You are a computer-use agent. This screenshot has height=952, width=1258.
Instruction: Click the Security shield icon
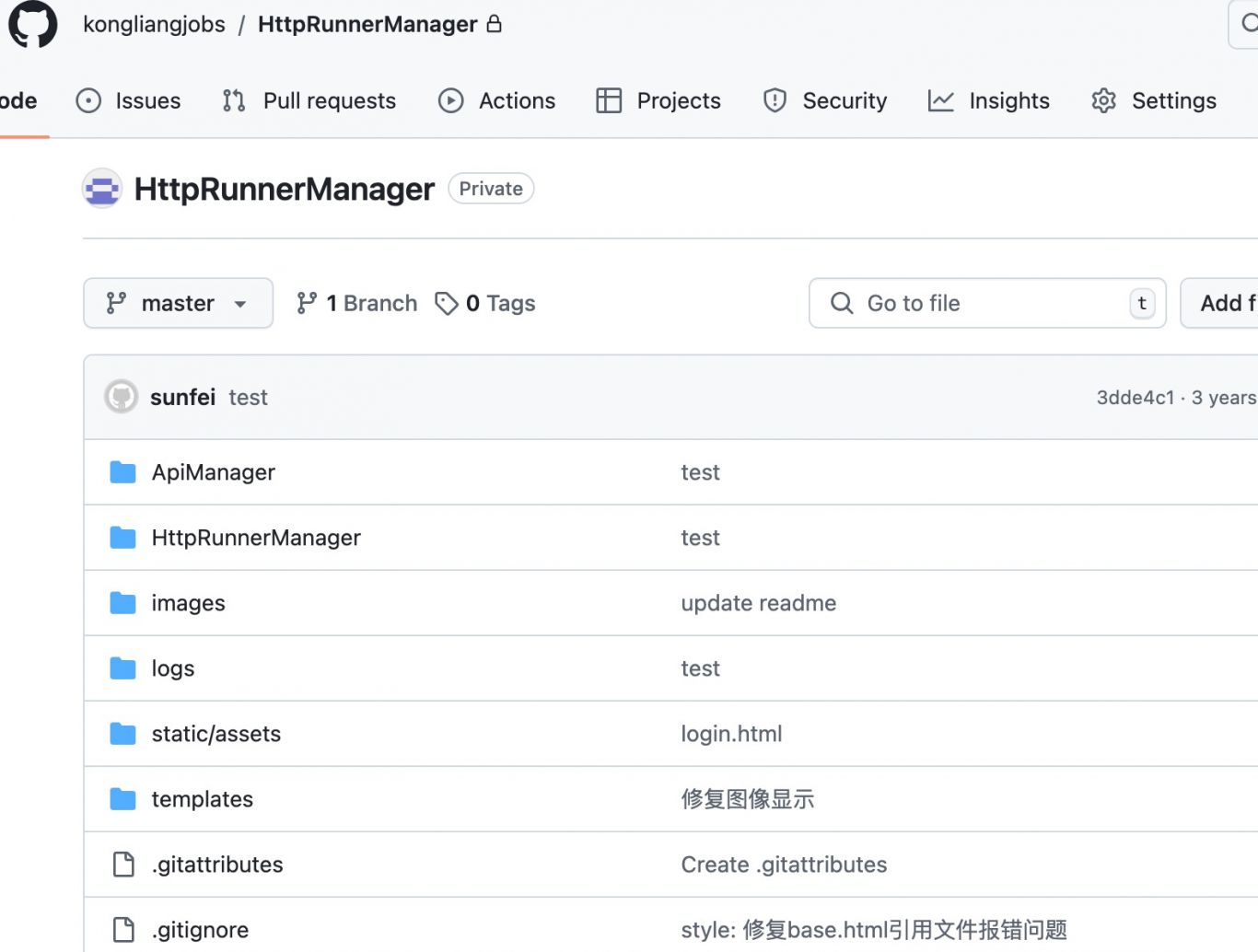[775, 100]
